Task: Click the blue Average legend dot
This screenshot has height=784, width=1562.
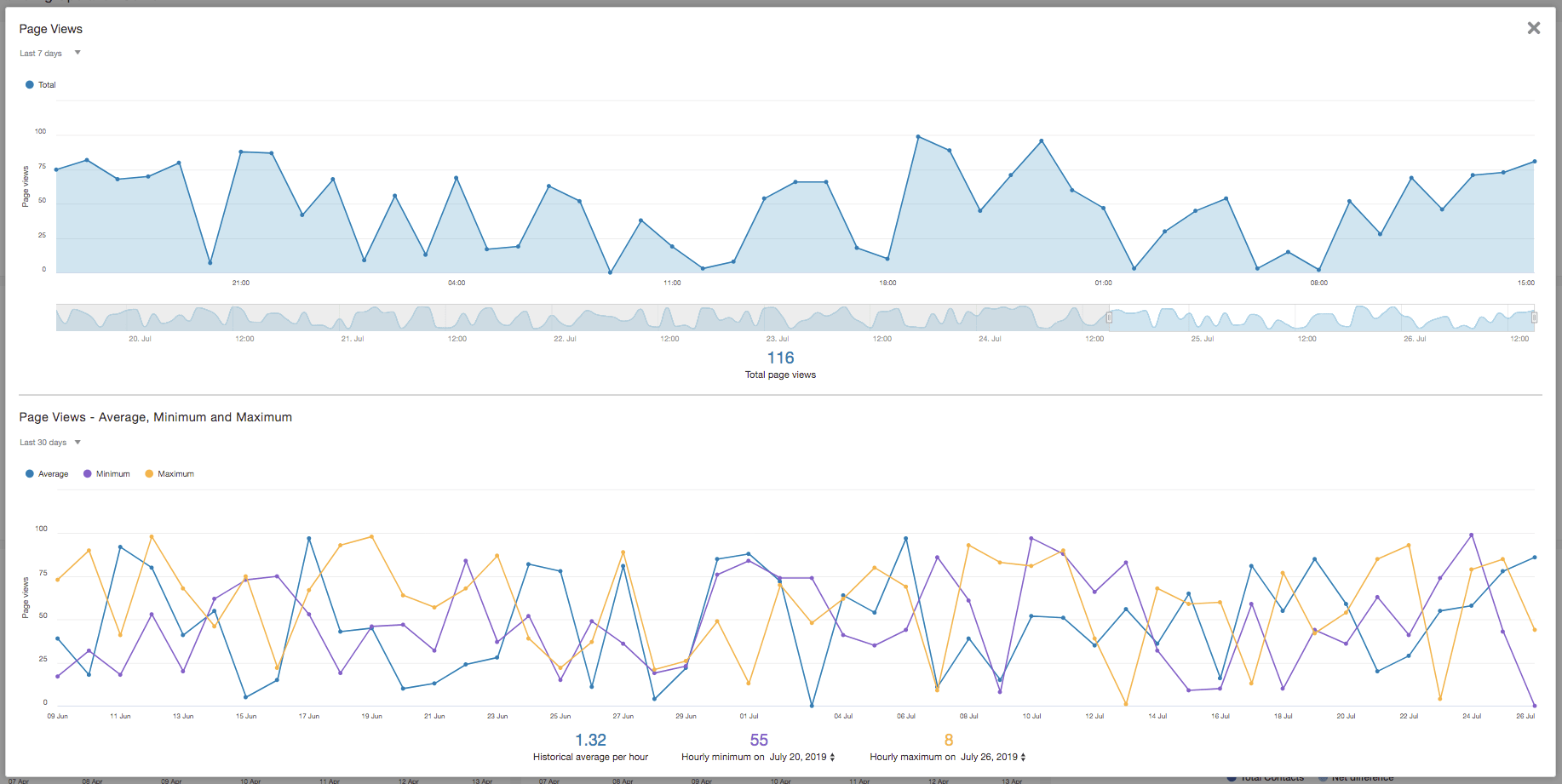Action: coord(29,473)
